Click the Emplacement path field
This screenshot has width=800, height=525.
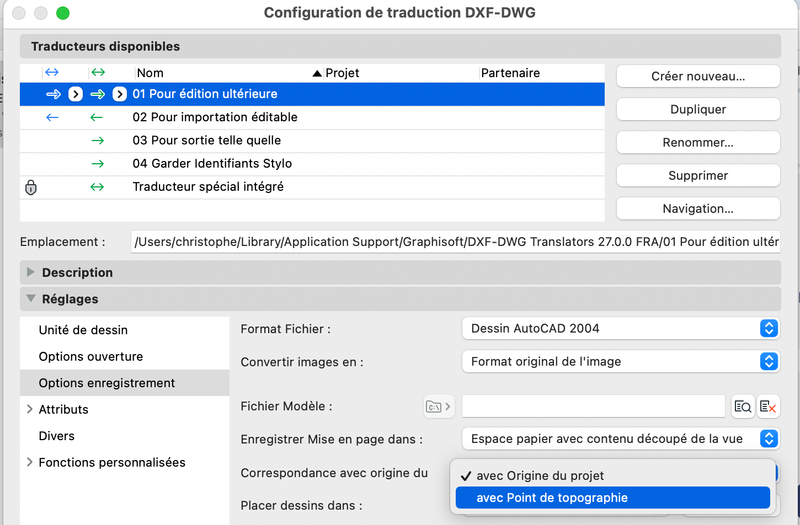click(456, 242)
